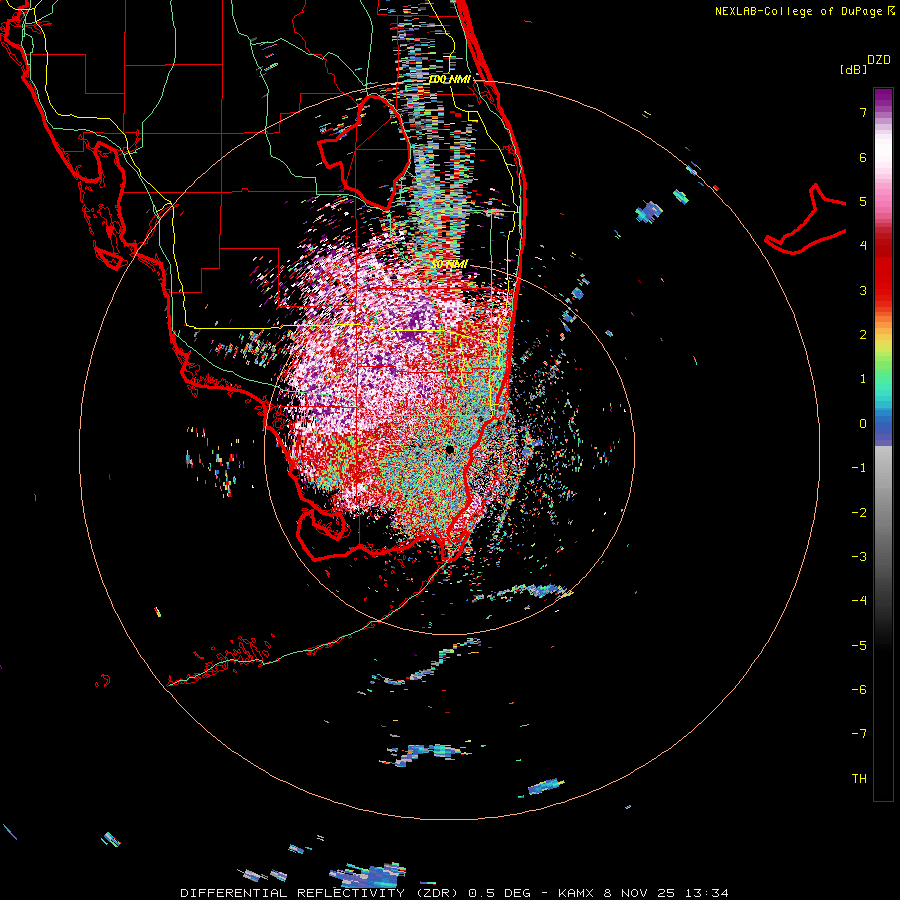The height and width of the screenshot is (900, 900).
Task: Click the -3 tick on the color scale
Action: (859, 556)
